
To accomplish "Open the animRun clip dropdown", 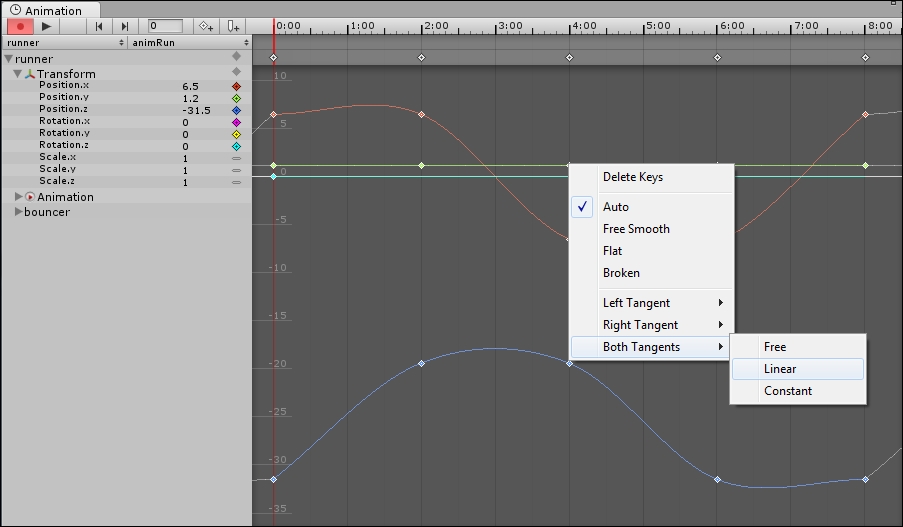I will pyautogui.click(x=189, y=43).
